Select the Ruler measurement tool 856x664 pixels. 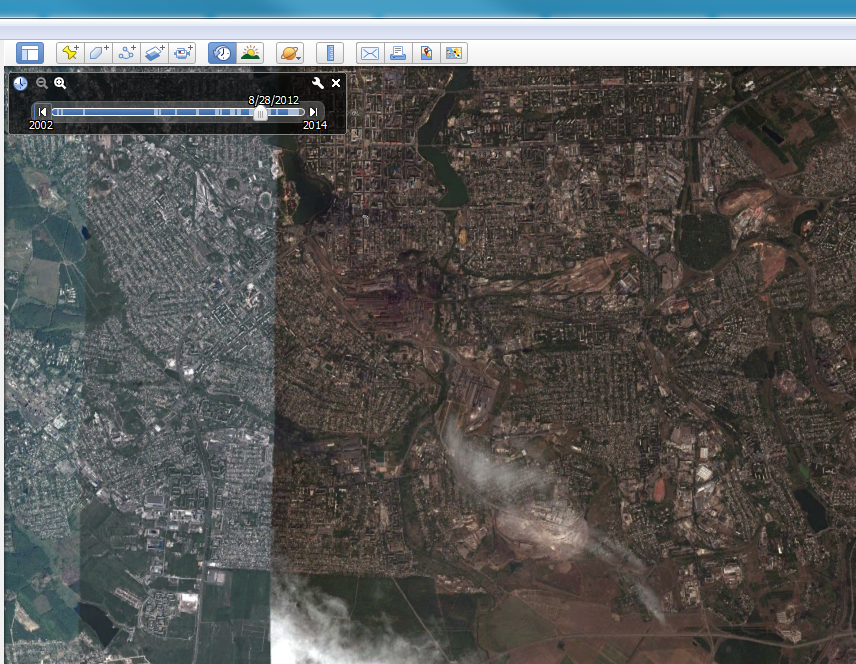point(329,53)
